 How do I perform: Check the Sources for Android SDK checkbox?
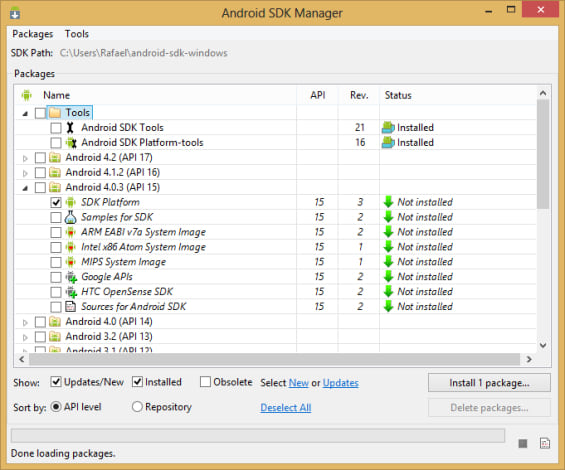[56, 307]
